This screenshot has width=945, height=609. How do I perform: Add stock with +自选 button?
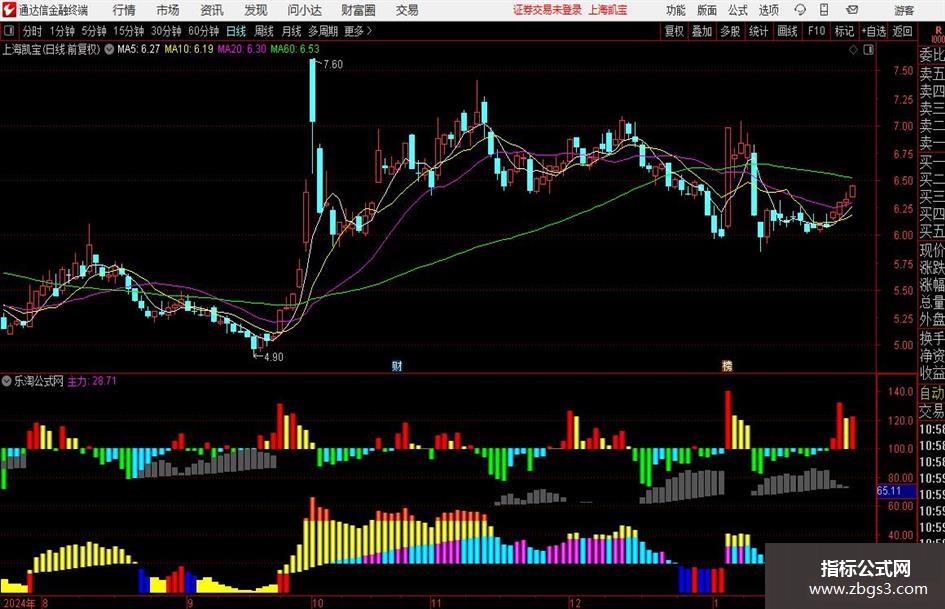(x=874, y=31)
